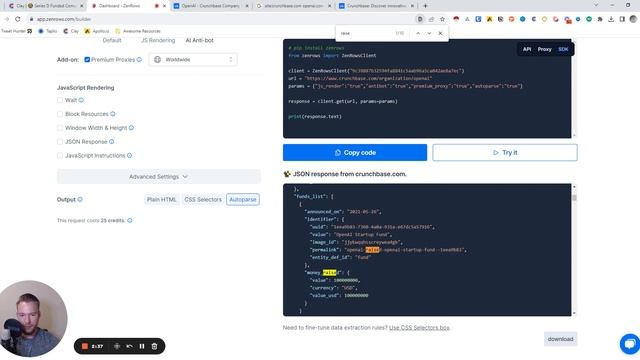Switch code view to API
Image resolution: width=640 pixels, height=360 pixels.
[x=527, y=49]
